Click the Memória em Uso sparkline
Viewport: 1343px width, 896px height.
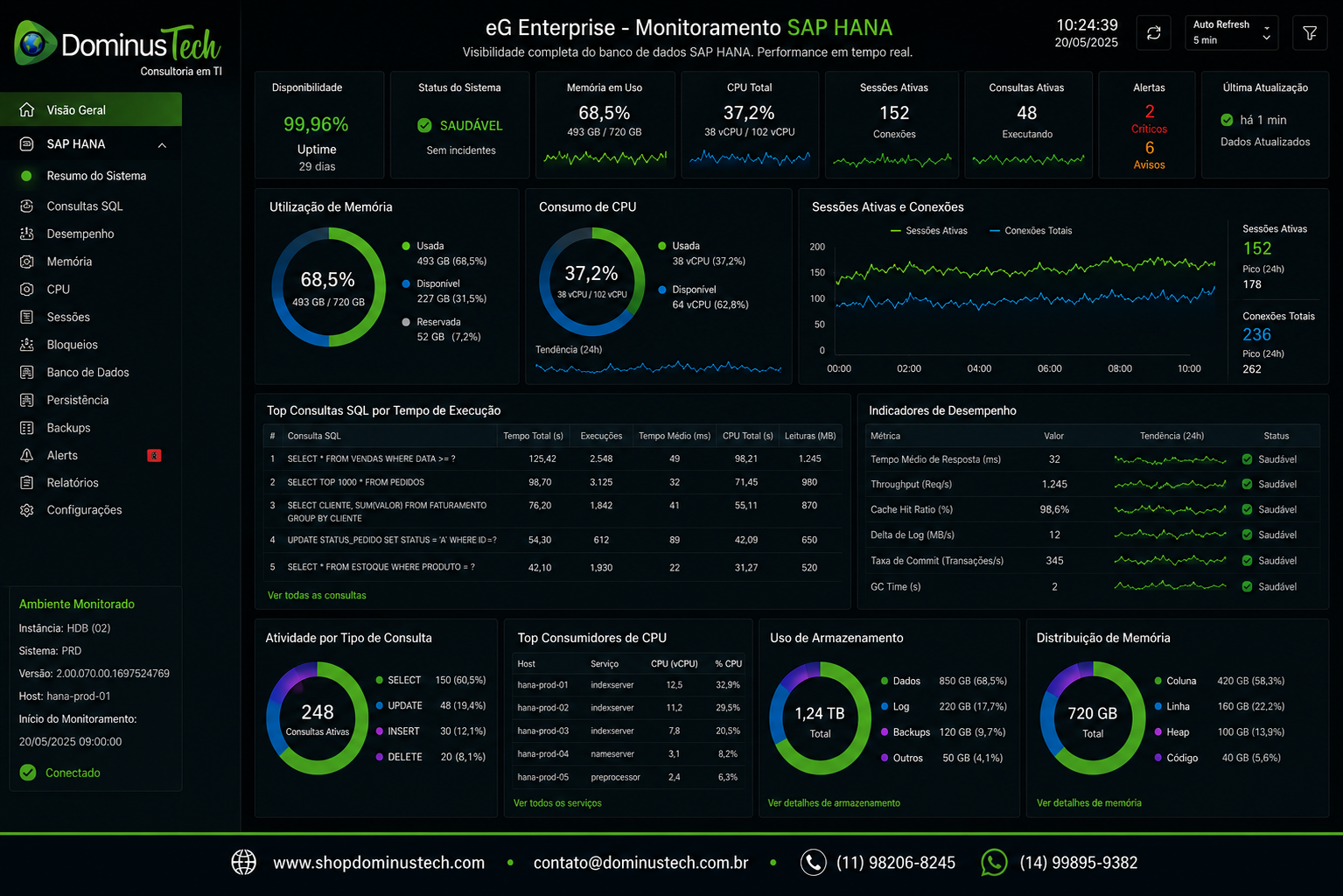[x=605, y=158]
